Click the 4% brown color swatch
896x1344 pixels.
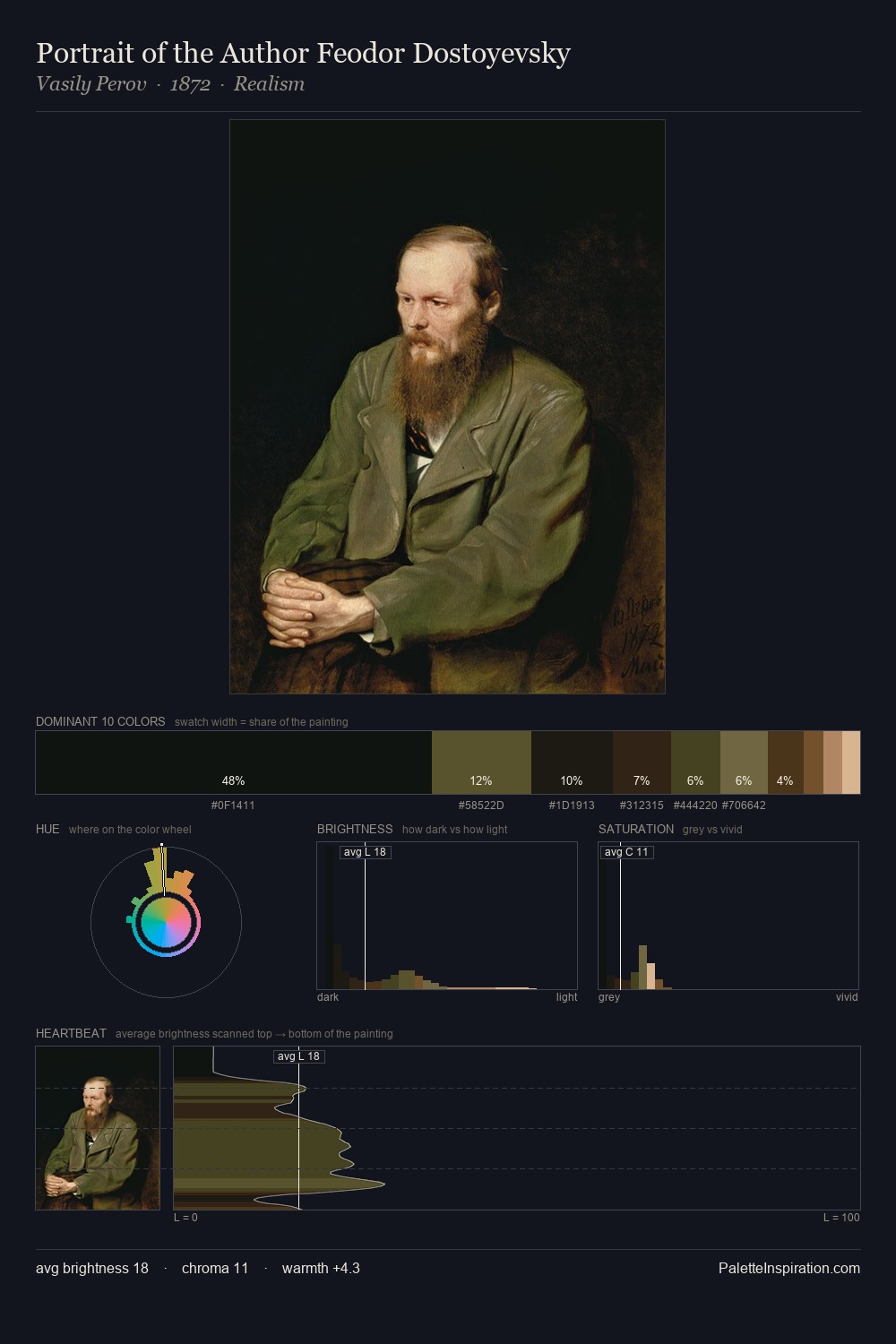click(x=786, y=762)
